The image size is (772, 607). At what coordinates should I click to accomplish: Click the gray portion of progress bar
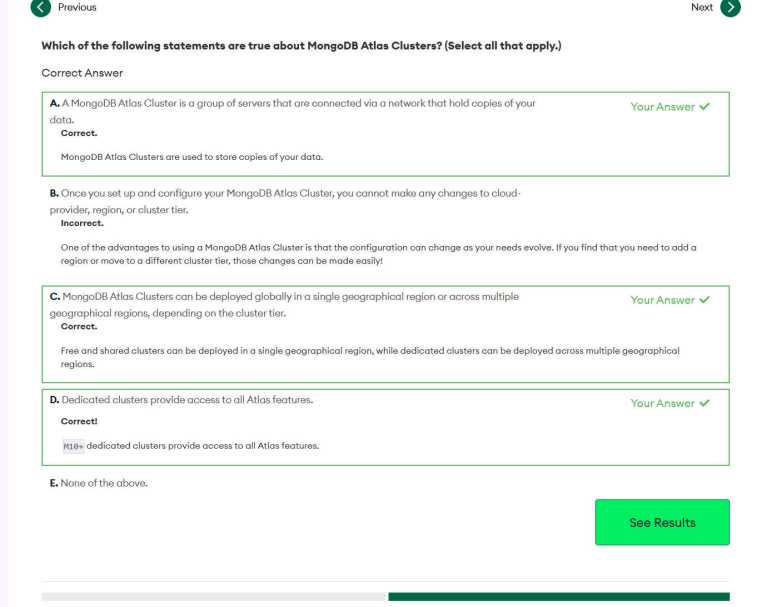click(x=214, y=597)
